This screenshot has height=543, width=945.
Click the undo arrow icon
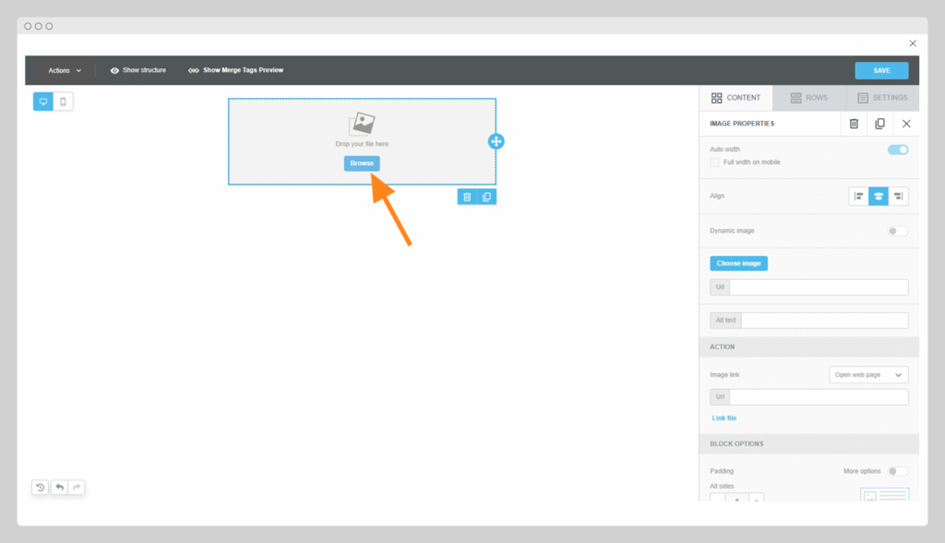[x=59, y=488]
